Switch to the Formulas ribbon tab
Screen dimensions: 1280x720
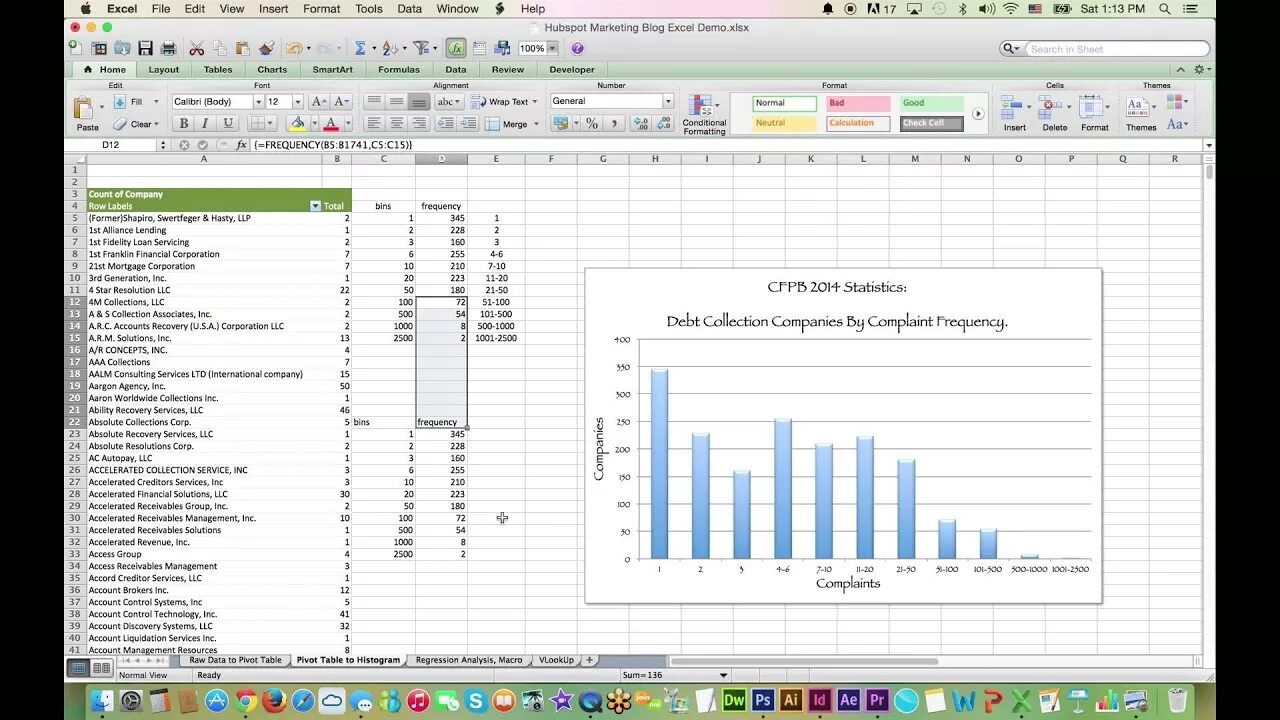click(x=399, y=70)
